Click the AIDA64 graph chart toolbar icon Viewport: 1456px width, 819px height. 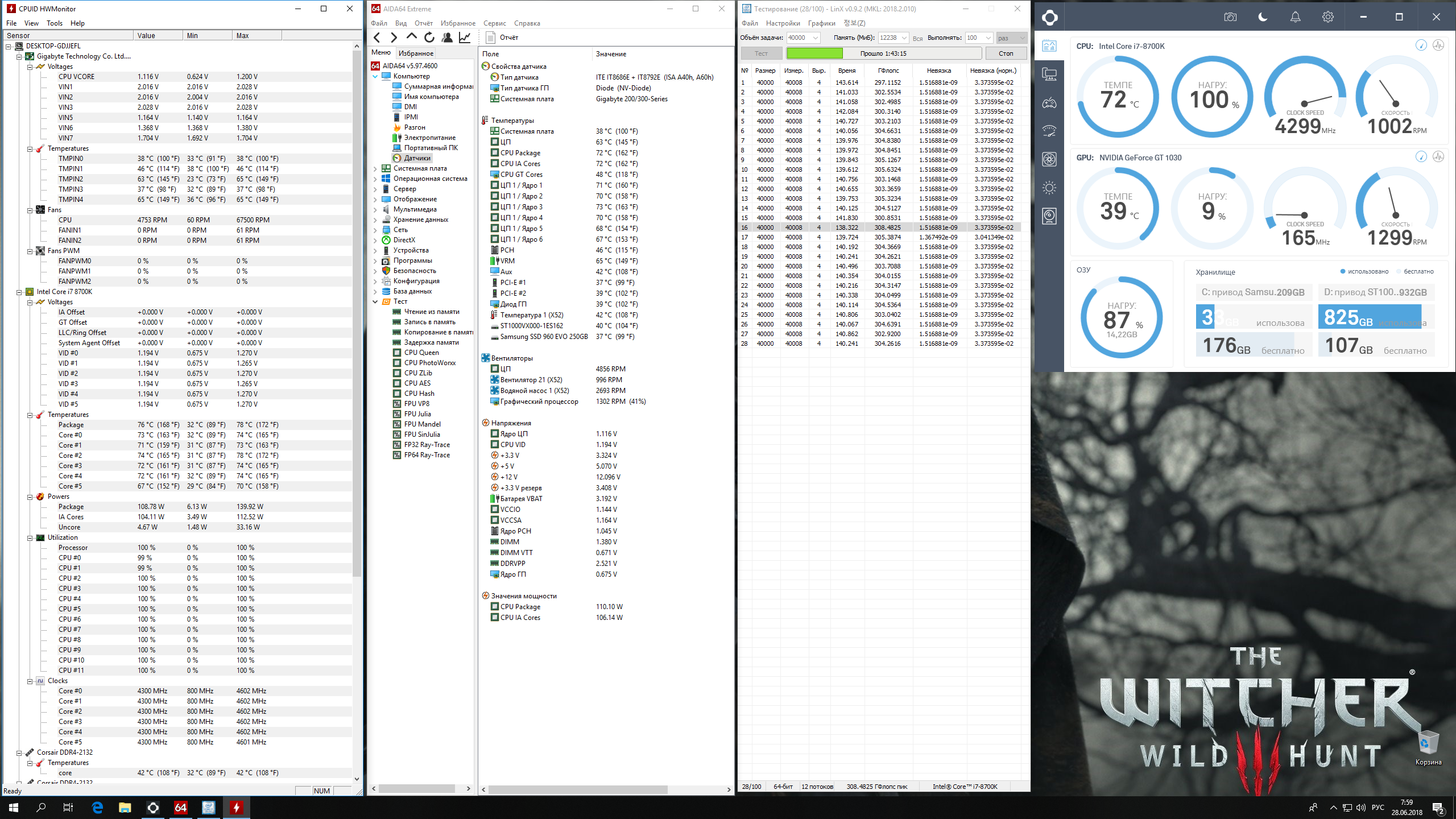465,38
